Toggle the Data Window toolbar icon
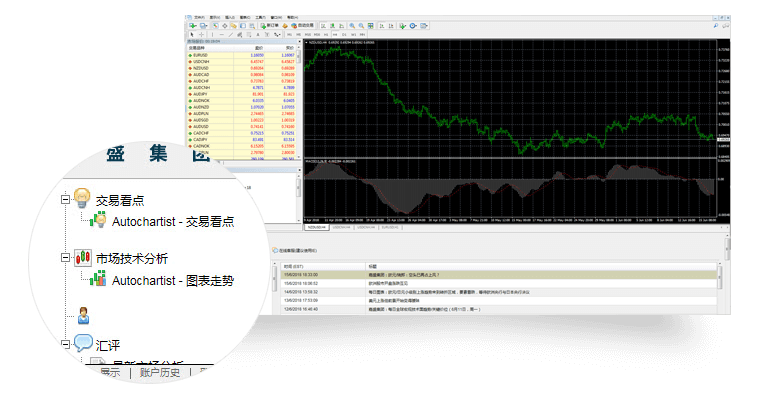The image size is (770, 400). (x=225, y=26)
